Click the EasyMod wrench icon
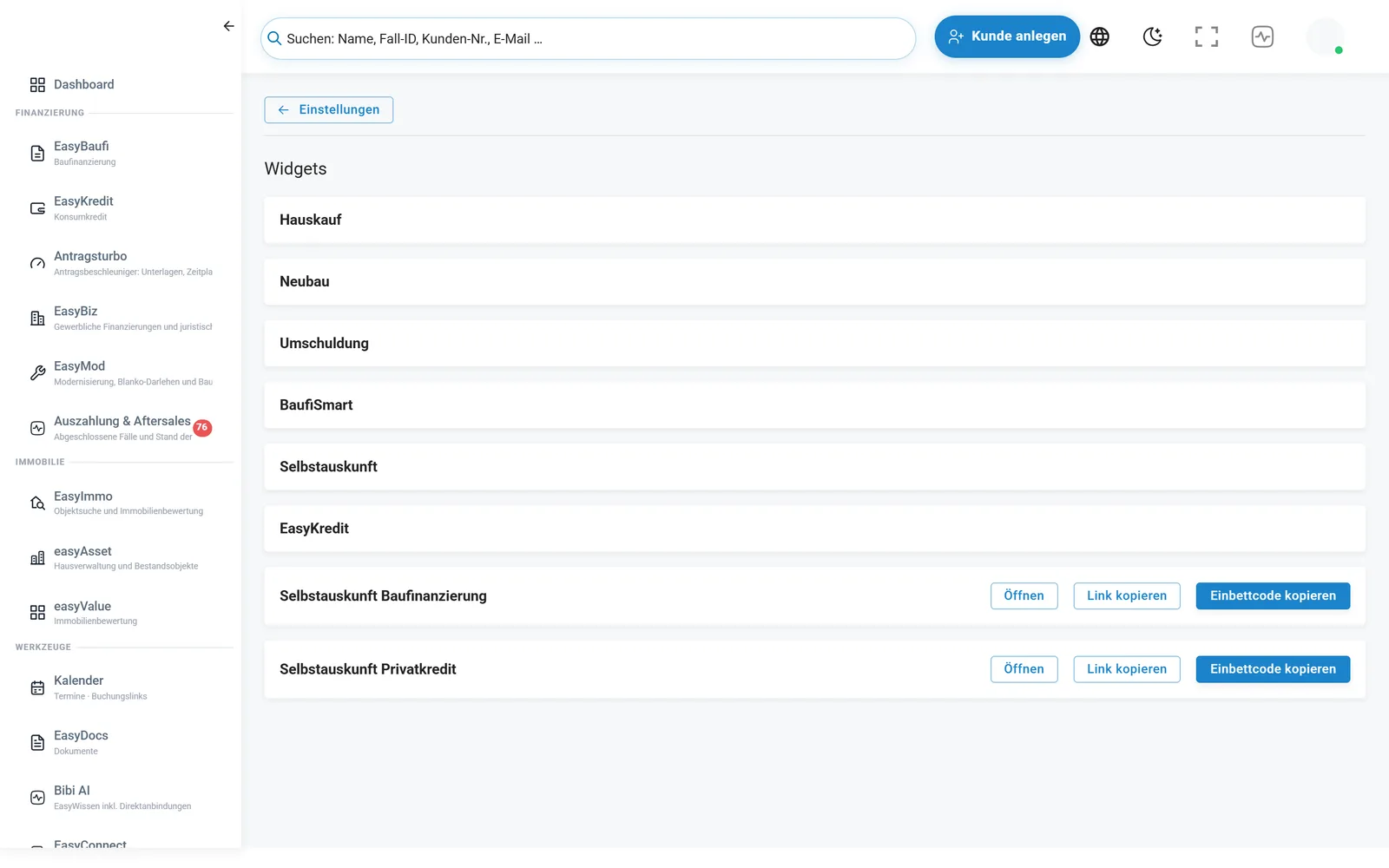Image resolution: width=1389 pixels, height=868 pixels. [37, 373]
